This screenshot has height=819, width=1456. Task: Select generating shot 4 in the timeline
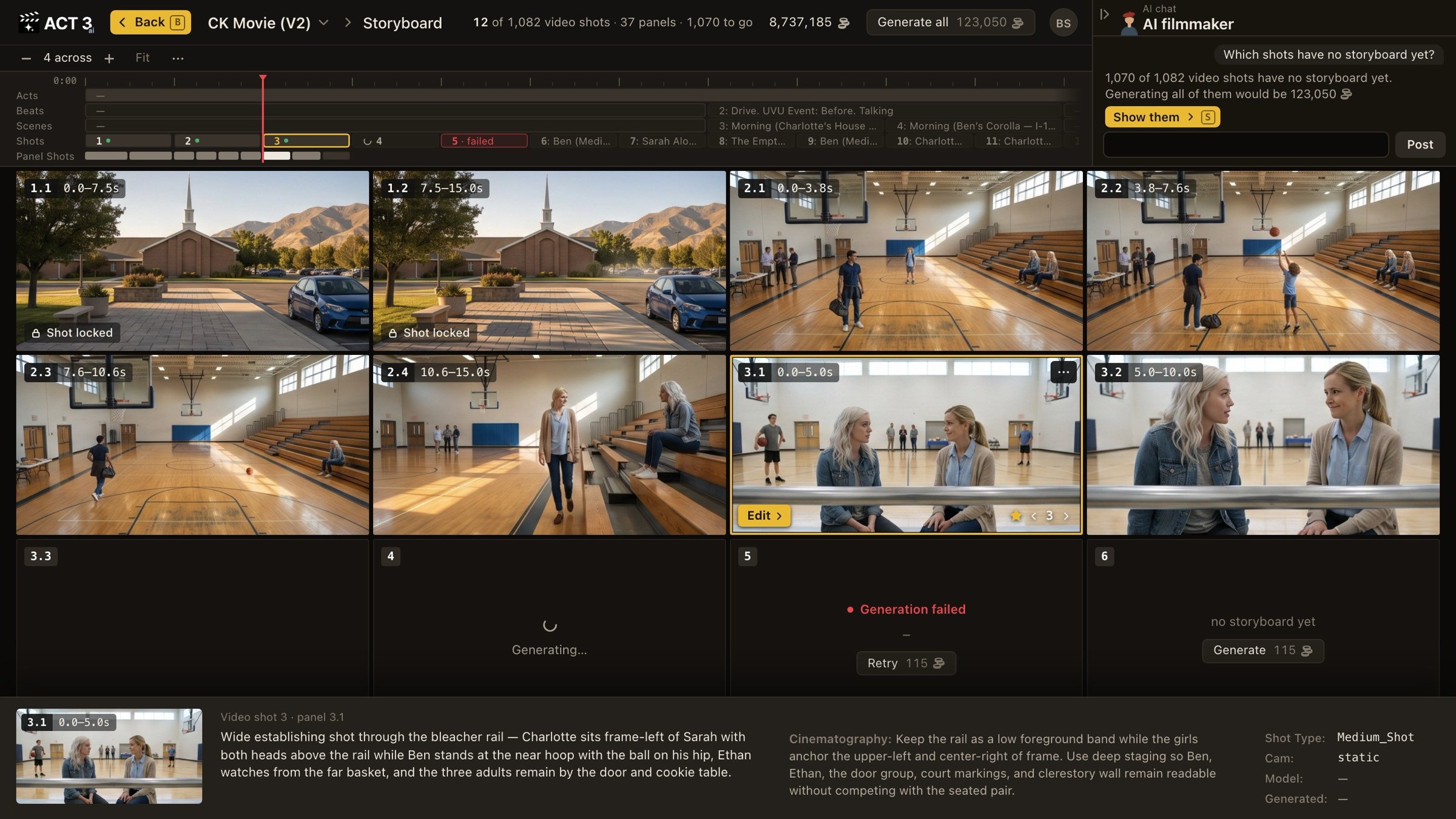(x=395, y=141)
